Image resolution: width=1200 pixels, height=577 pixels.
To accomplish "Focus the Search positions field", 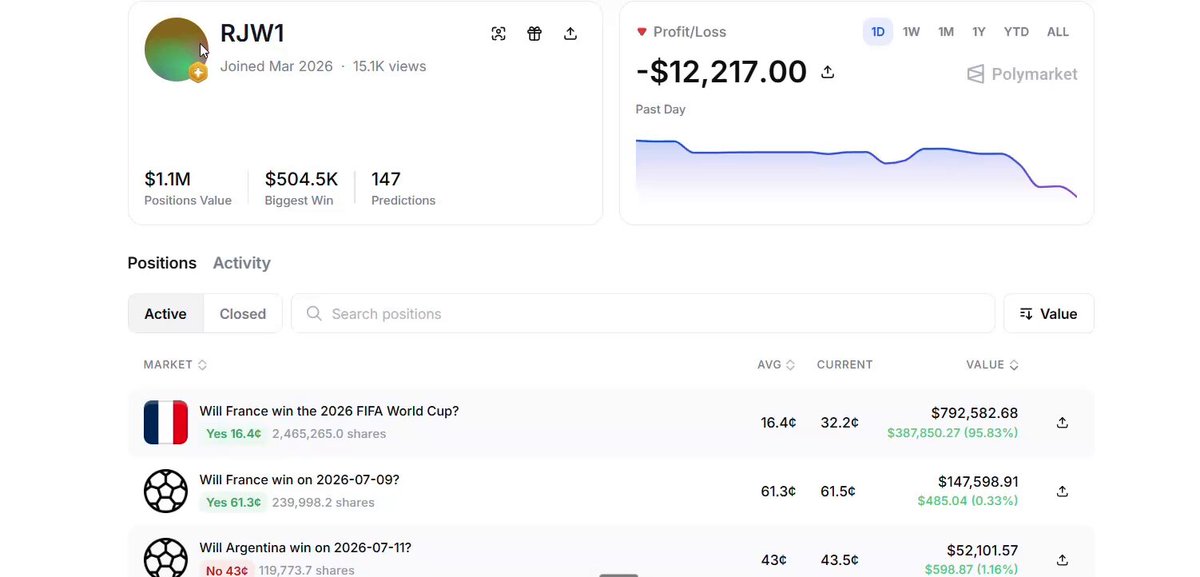I will point(643,314).
